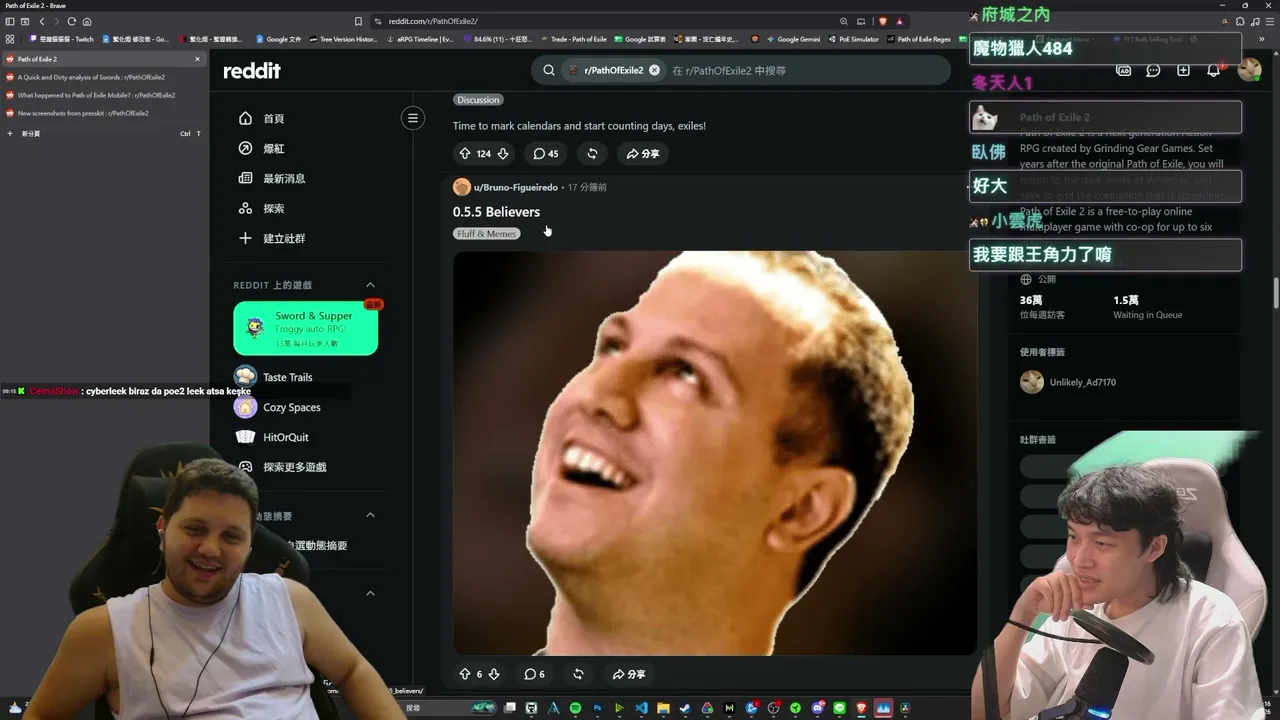The width and height of the screenshot is (1280, 720).
Task: Downvote the 0.5.5 Believers post
Action: (494, 674)
